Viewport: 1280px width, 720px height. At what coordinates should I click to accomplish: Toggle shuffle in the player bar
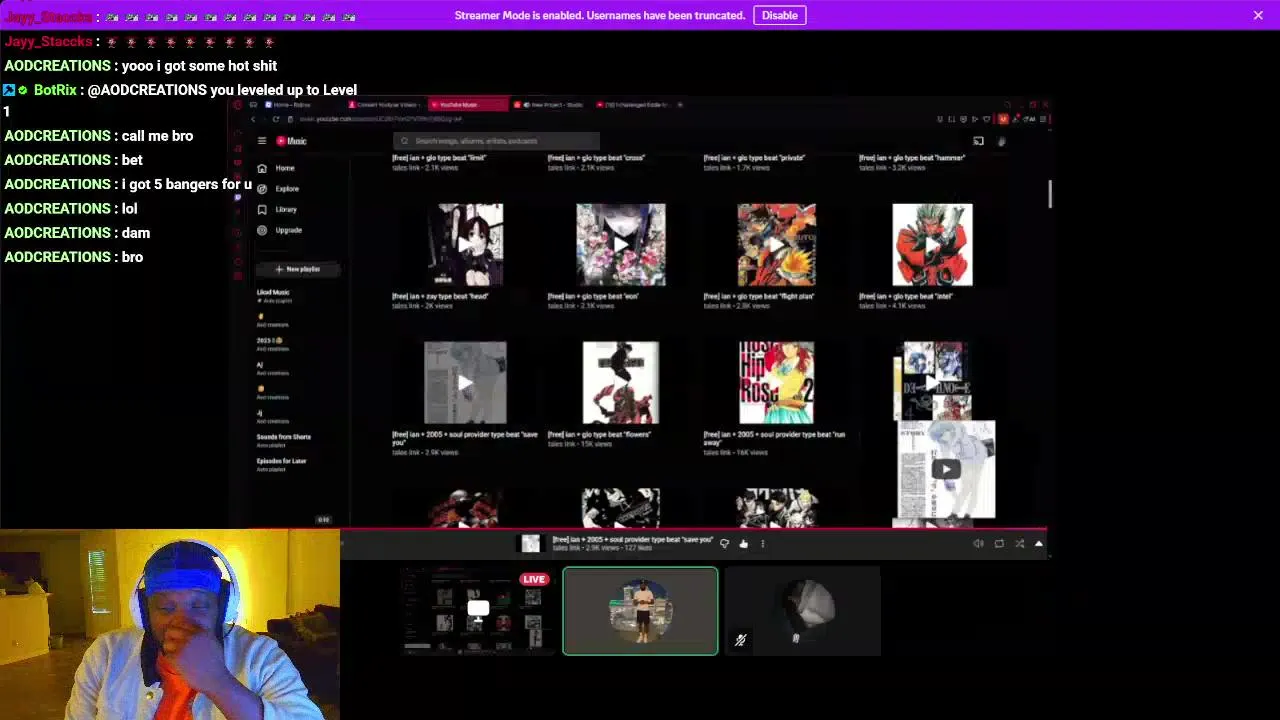(1019, 544)
